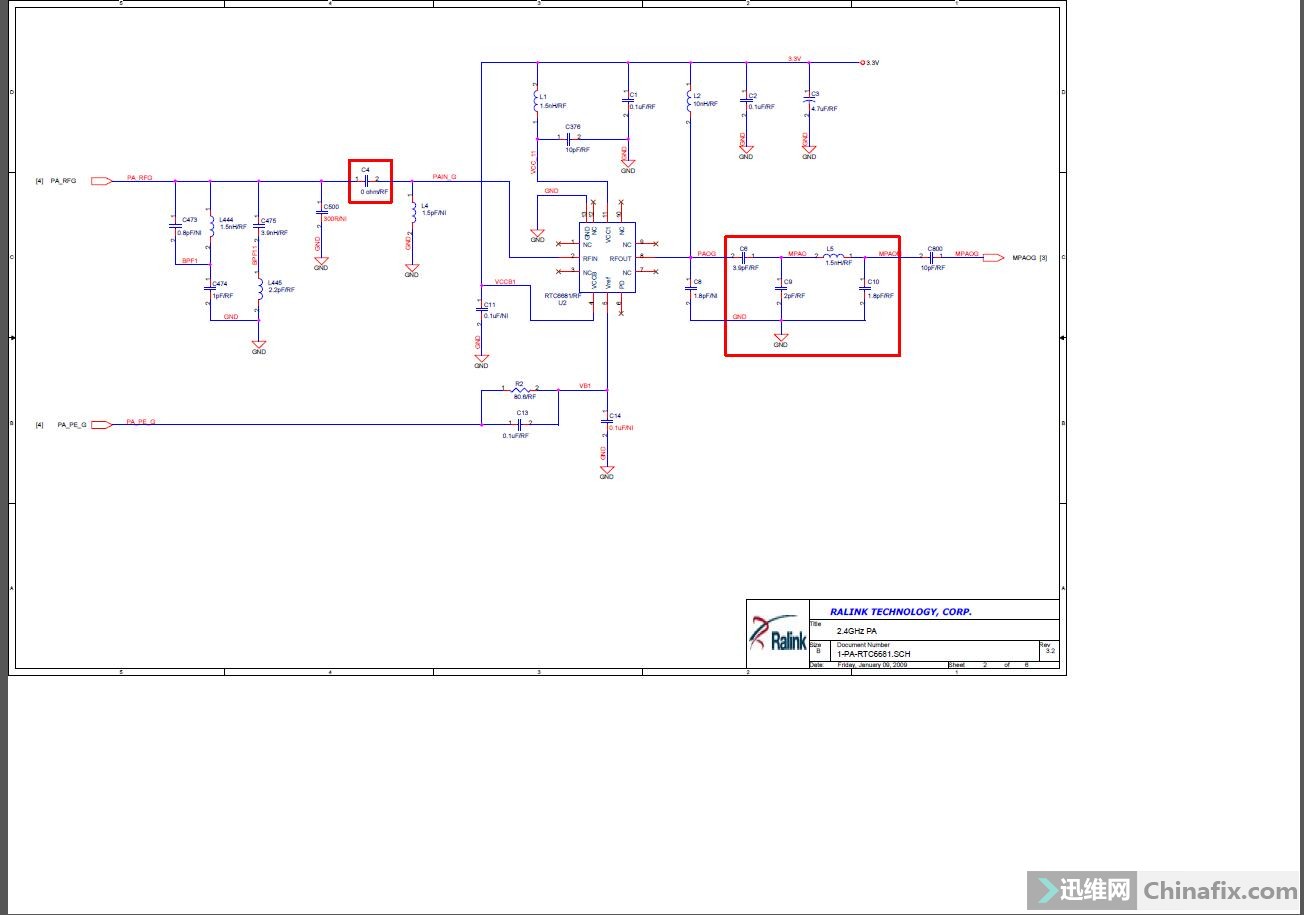Image resolution: width=1304 pixels, height=915 pixels.
Task: Select capacitor C376 10pF/RF
Action: pyautogui.click(x=568, y=137)
